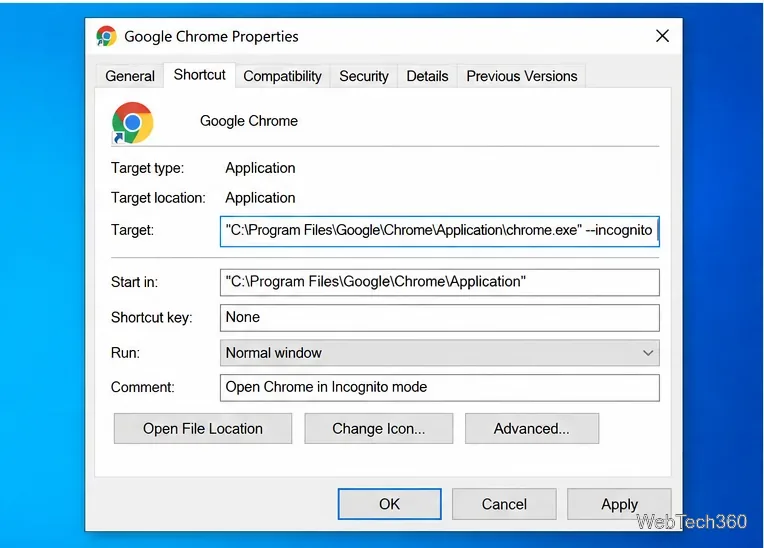Image resolution: width=764 pixels, height=548 pixels.
Task: Click the Target type label
Action: (x=148, y=168)
